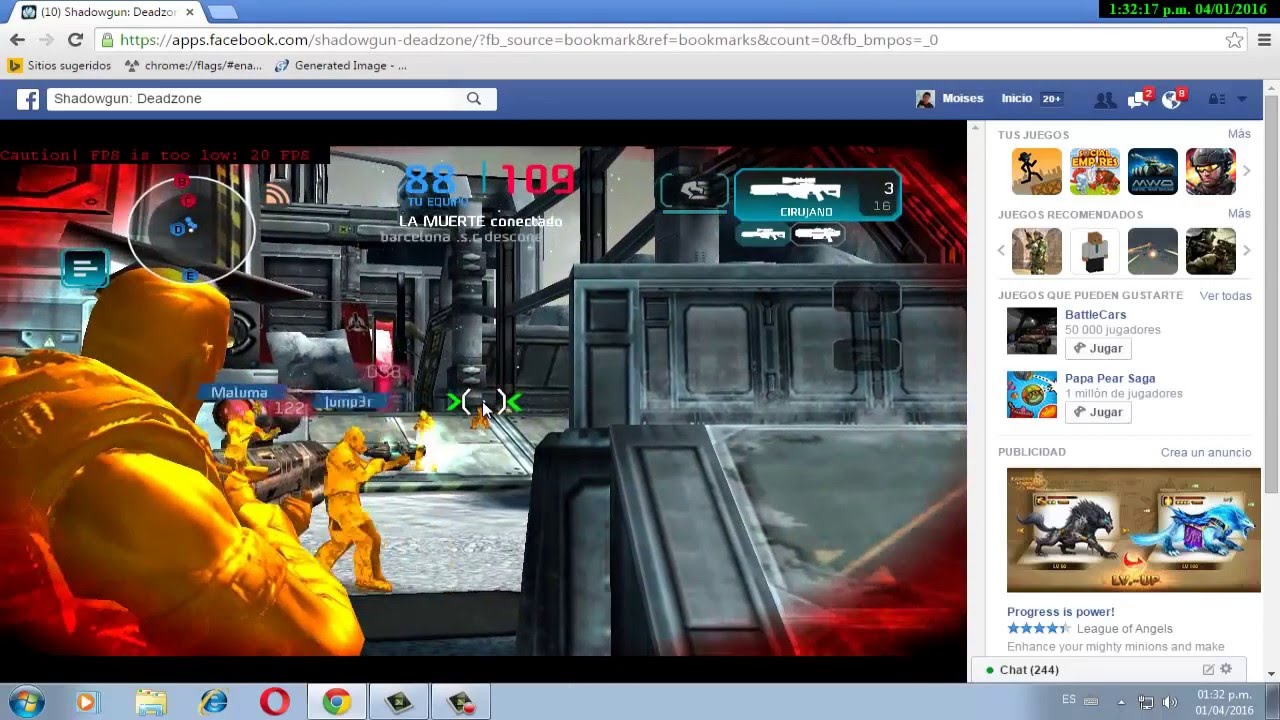1280x720 pixels.
Task: Click Más next to Juegos Recomendados
Action: 1239,214
